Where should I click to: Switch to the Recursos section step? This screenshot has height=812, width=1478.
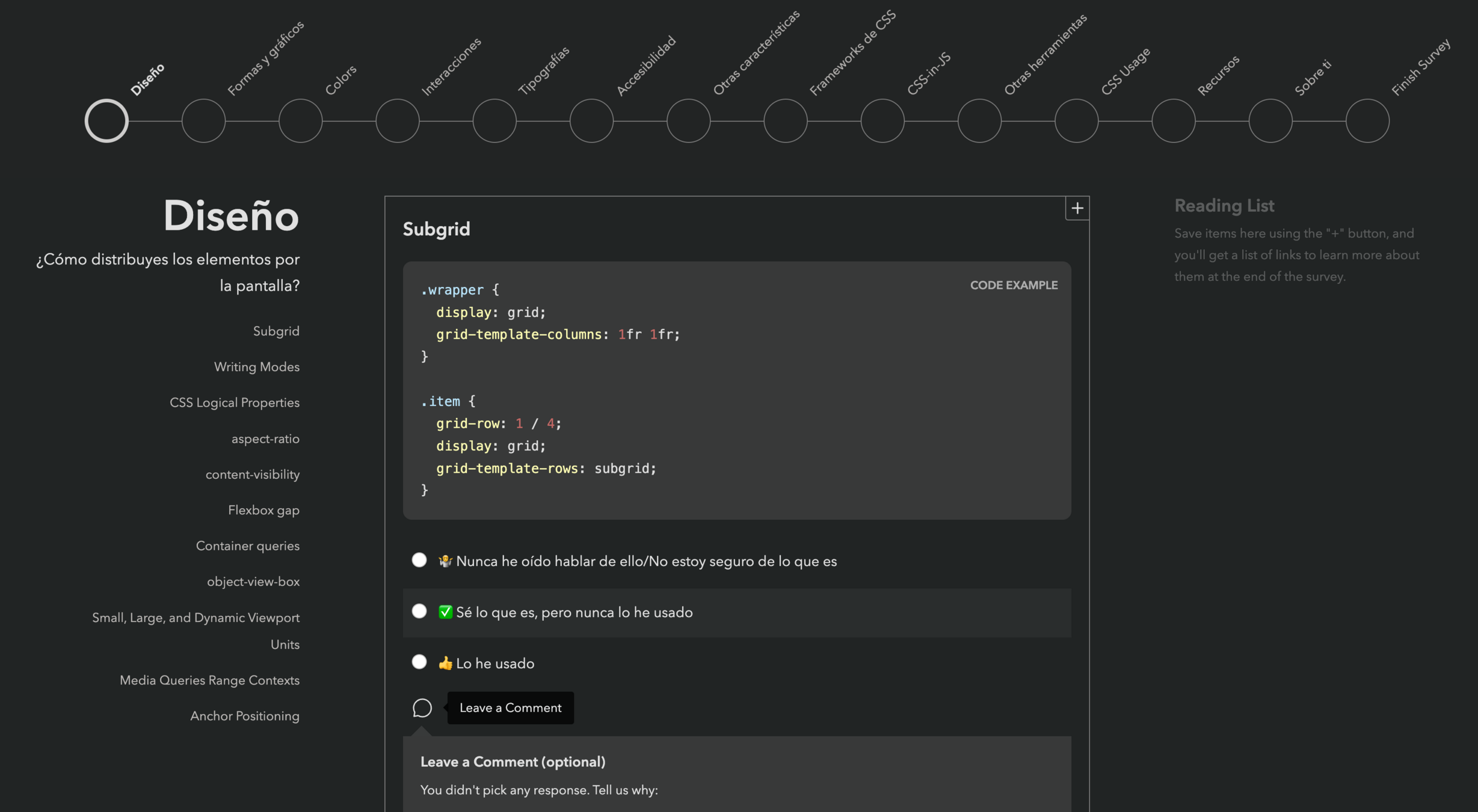coord(1173,121)
